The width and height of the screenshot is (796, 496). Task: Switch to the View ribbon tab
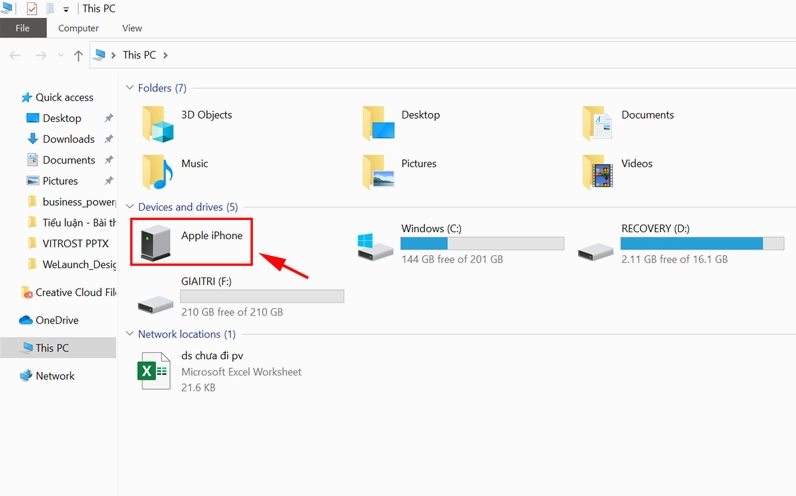click(132, 28)
